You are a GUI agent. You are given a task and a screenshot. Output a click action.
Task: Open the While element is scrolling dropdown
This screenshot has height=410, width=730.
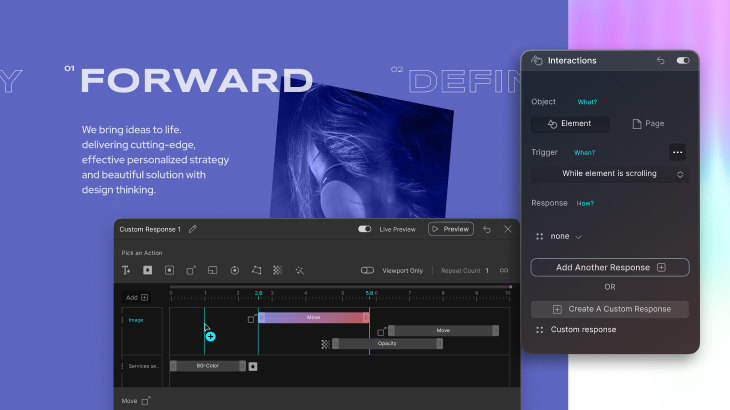tap(610, 174)
